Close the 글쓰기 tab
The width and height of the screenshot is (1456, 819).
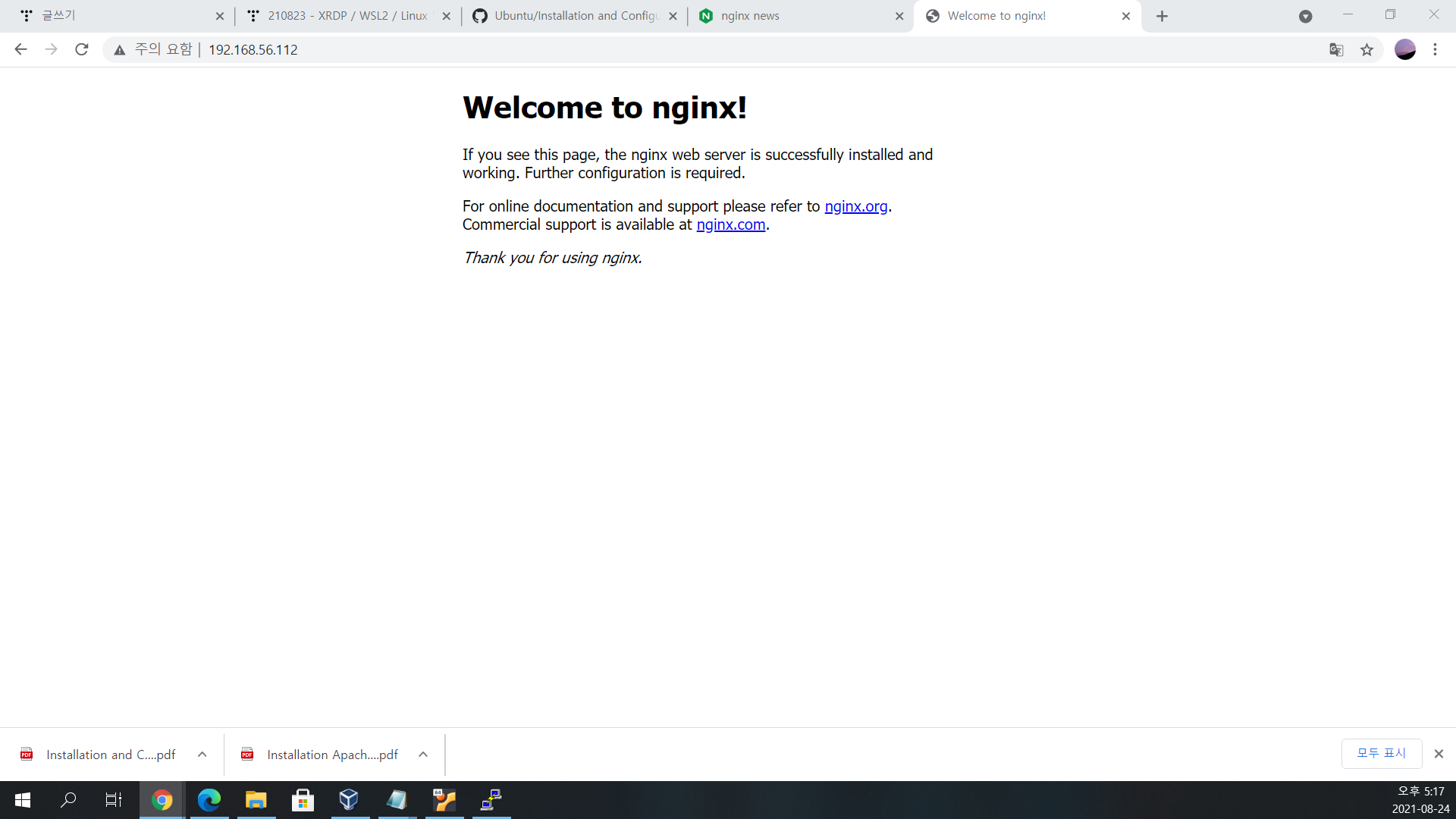pyautogui.click(x=220, y=16)
